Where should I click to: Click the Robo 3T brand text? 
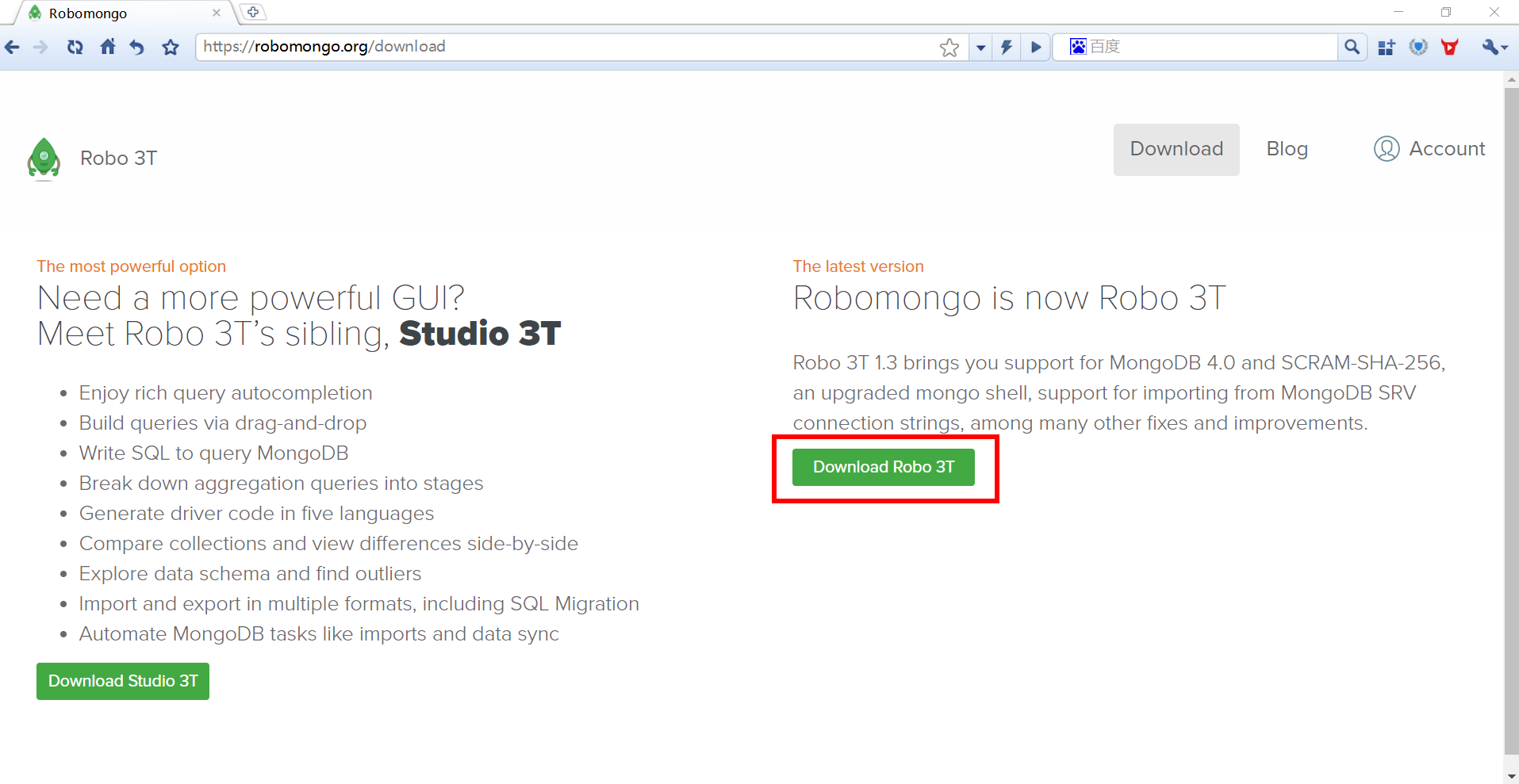click(x=118, y=159)
